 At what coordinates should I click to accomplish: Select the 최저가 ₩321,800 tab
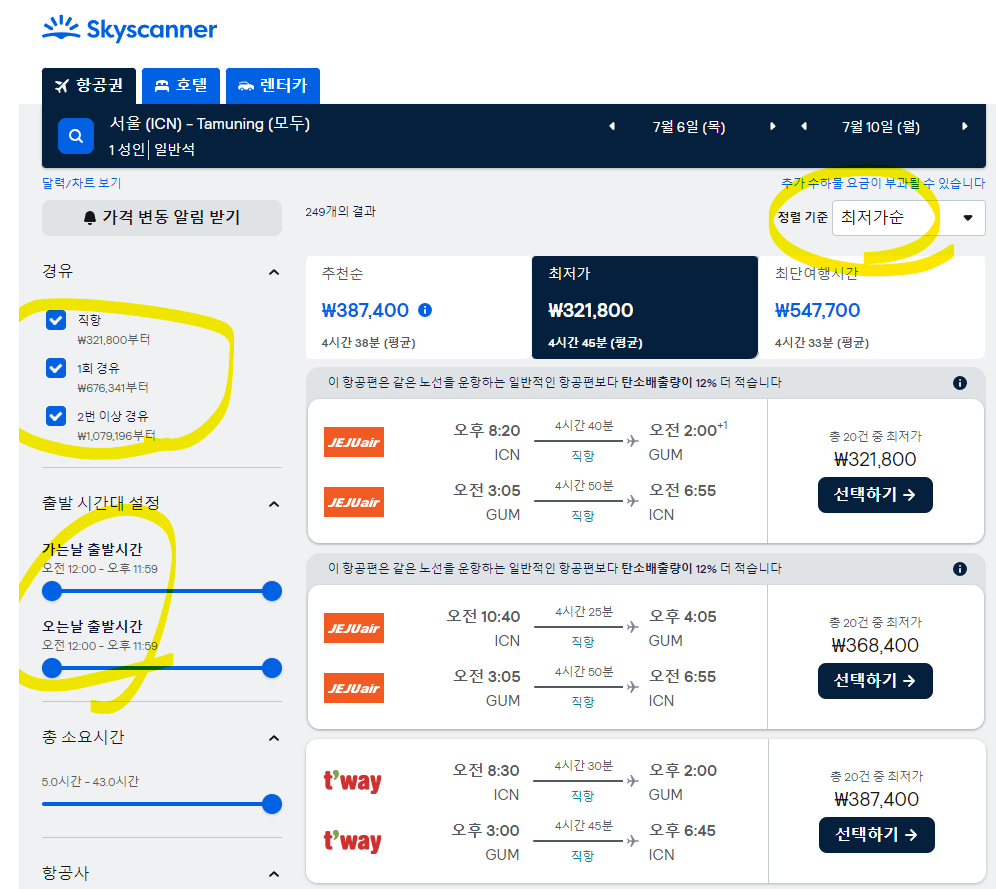click(x=645, y=307)
